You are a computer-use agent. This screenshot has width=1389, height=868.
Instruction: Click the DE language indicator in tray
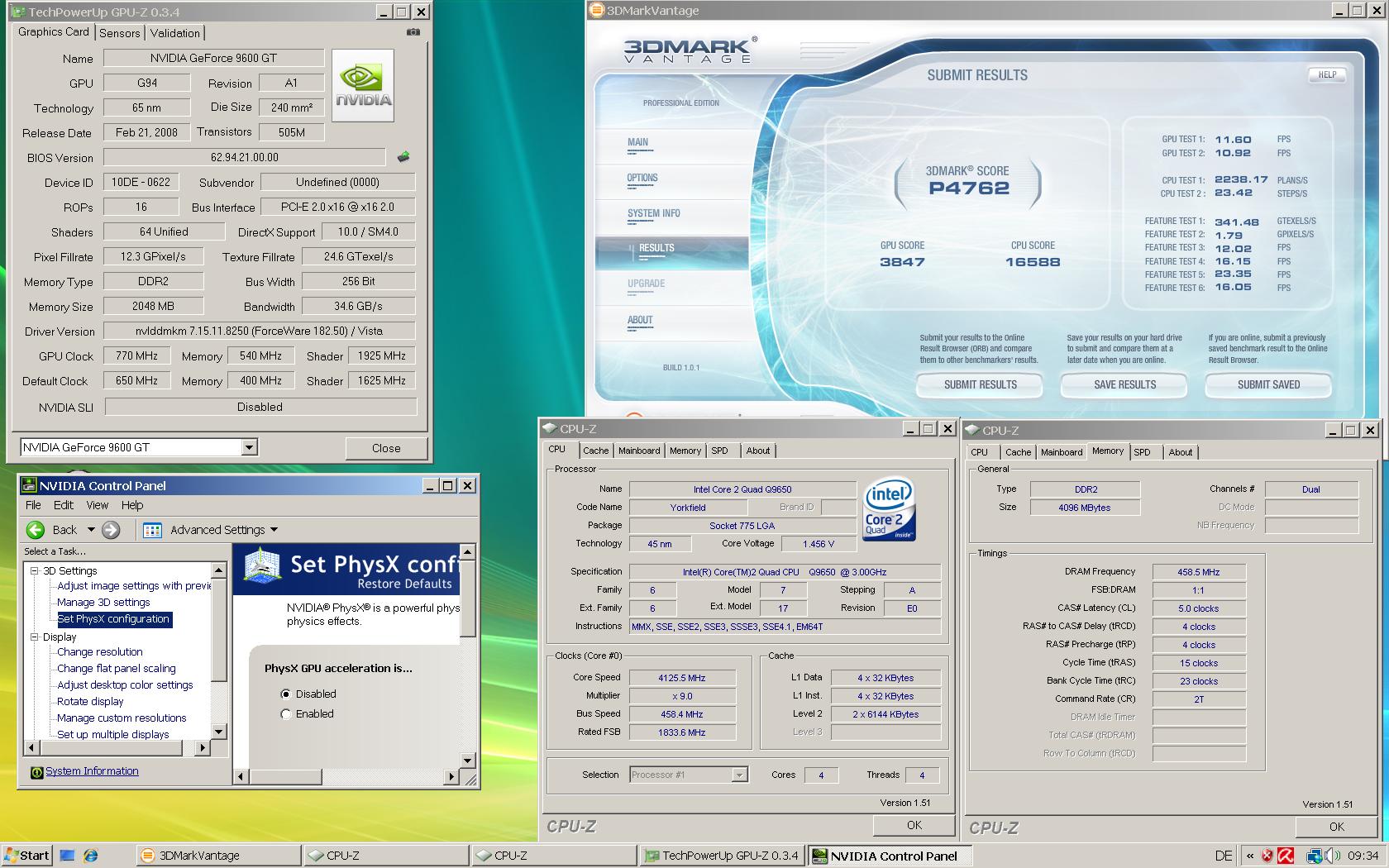click(1224, 856)
